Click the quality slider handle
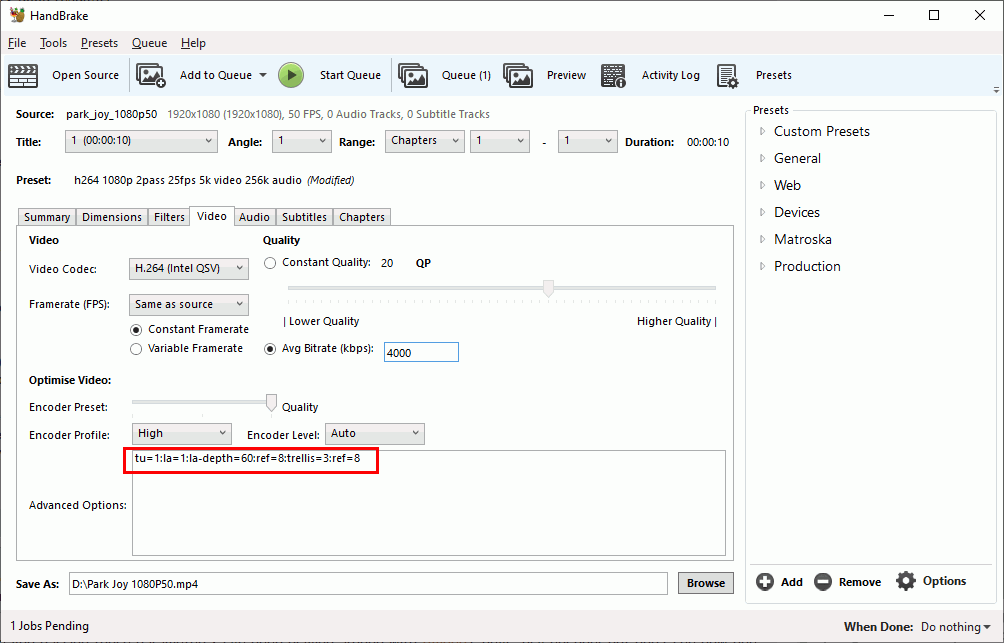Image resolution: width=1004 pixels, height=643 pixels. (548, 289)
